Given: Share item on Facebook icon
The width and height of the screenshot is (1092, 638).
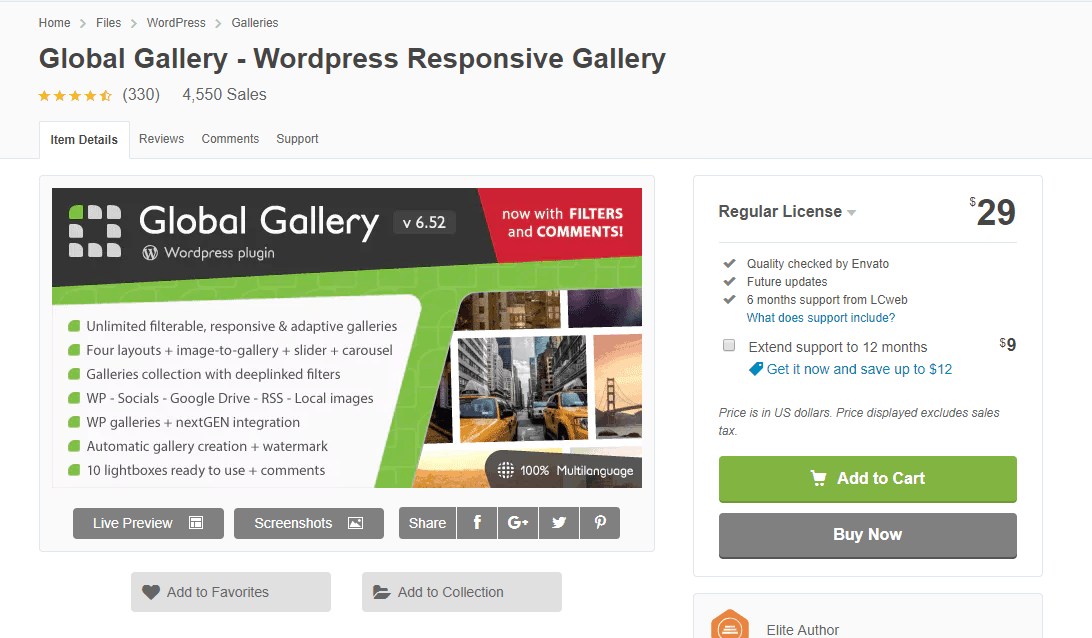Looking at the screenshot, I should (x=477, y=522).
